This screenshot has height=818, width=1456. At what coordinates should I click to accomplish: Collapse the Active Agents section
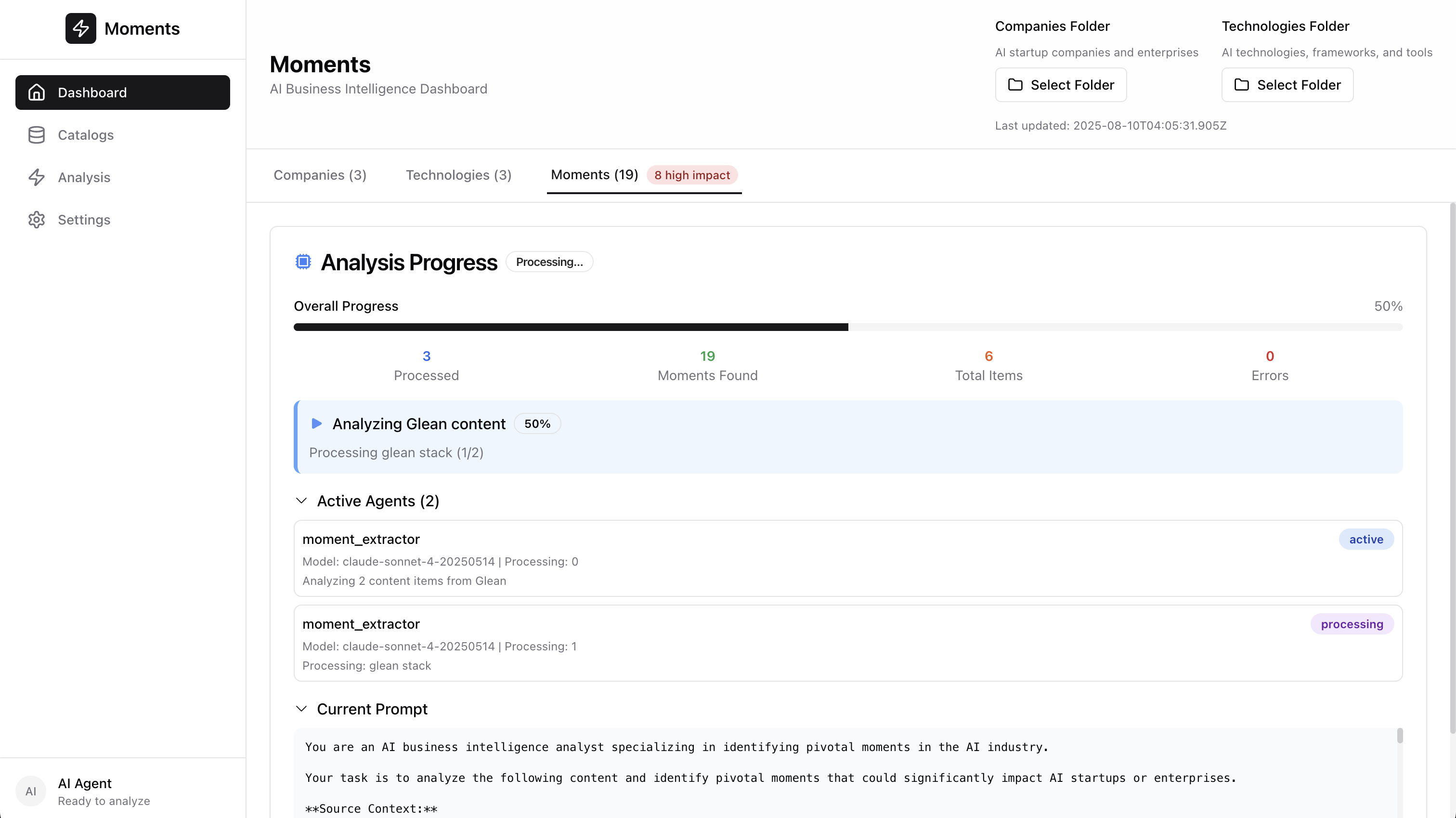coord(301,501)
